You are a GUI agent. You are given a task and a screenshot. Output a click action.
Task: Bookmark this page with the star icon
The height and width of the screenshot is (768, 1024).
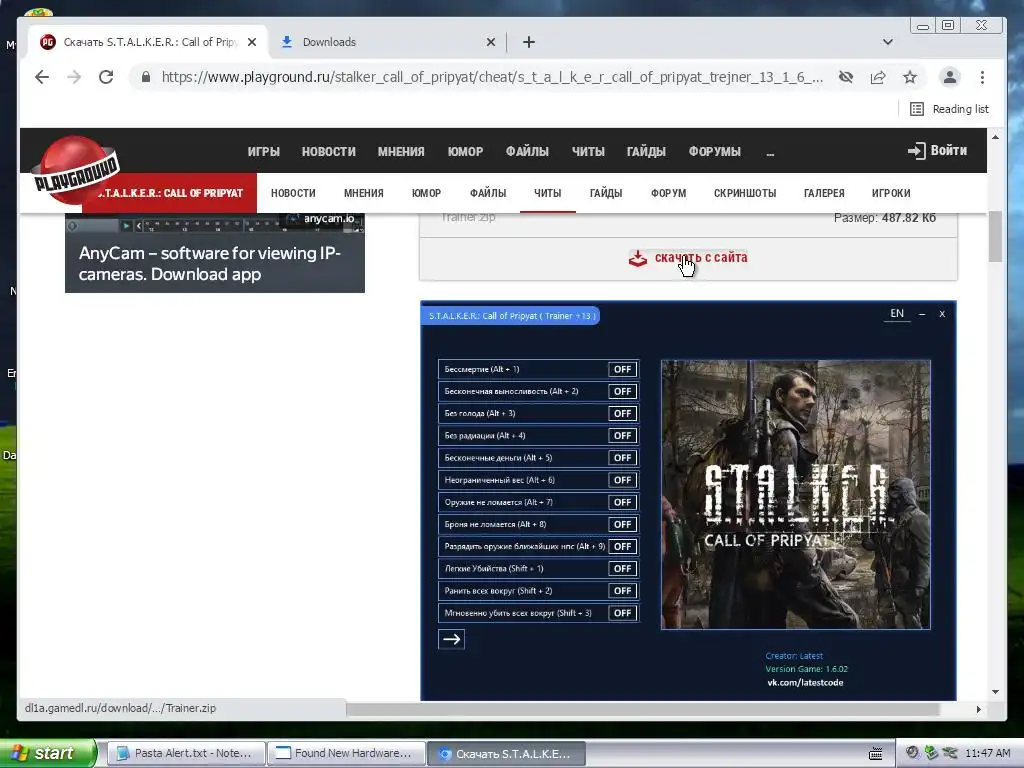point(910,77)
